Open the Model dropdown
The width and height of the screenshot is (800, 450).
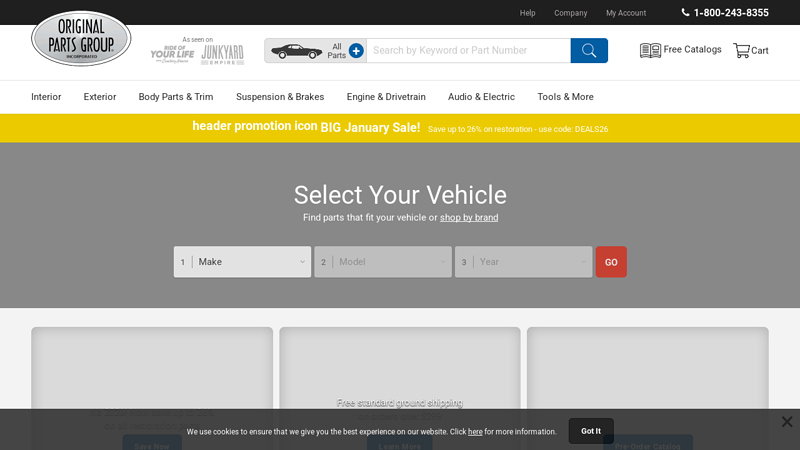click(383, 262)
